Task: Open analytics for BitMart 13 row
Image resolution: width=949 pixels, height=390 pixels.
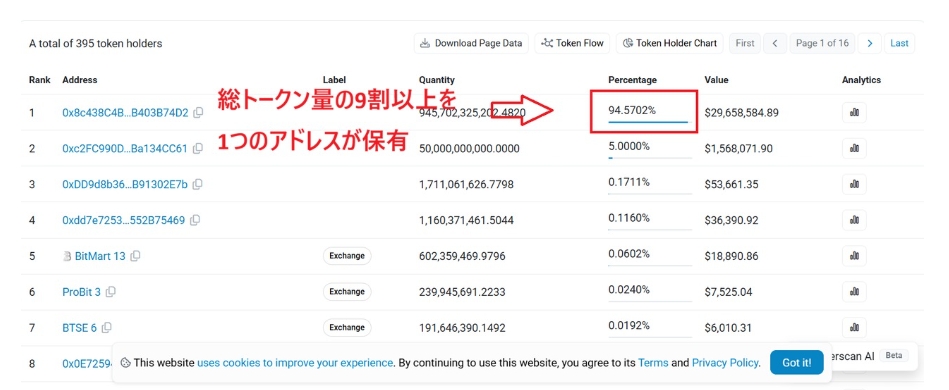Action: [x=854, y=256]
